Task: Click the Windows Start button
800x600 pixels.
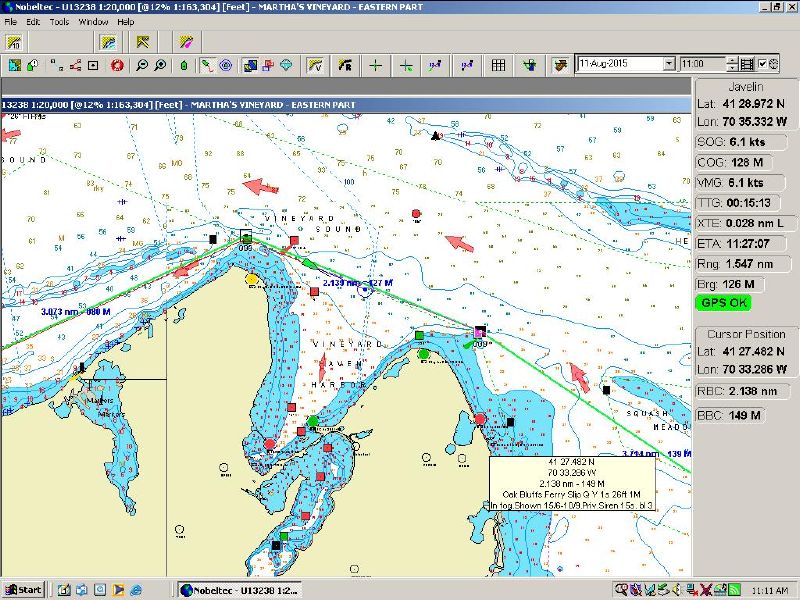Action: (x=24, y=590)
